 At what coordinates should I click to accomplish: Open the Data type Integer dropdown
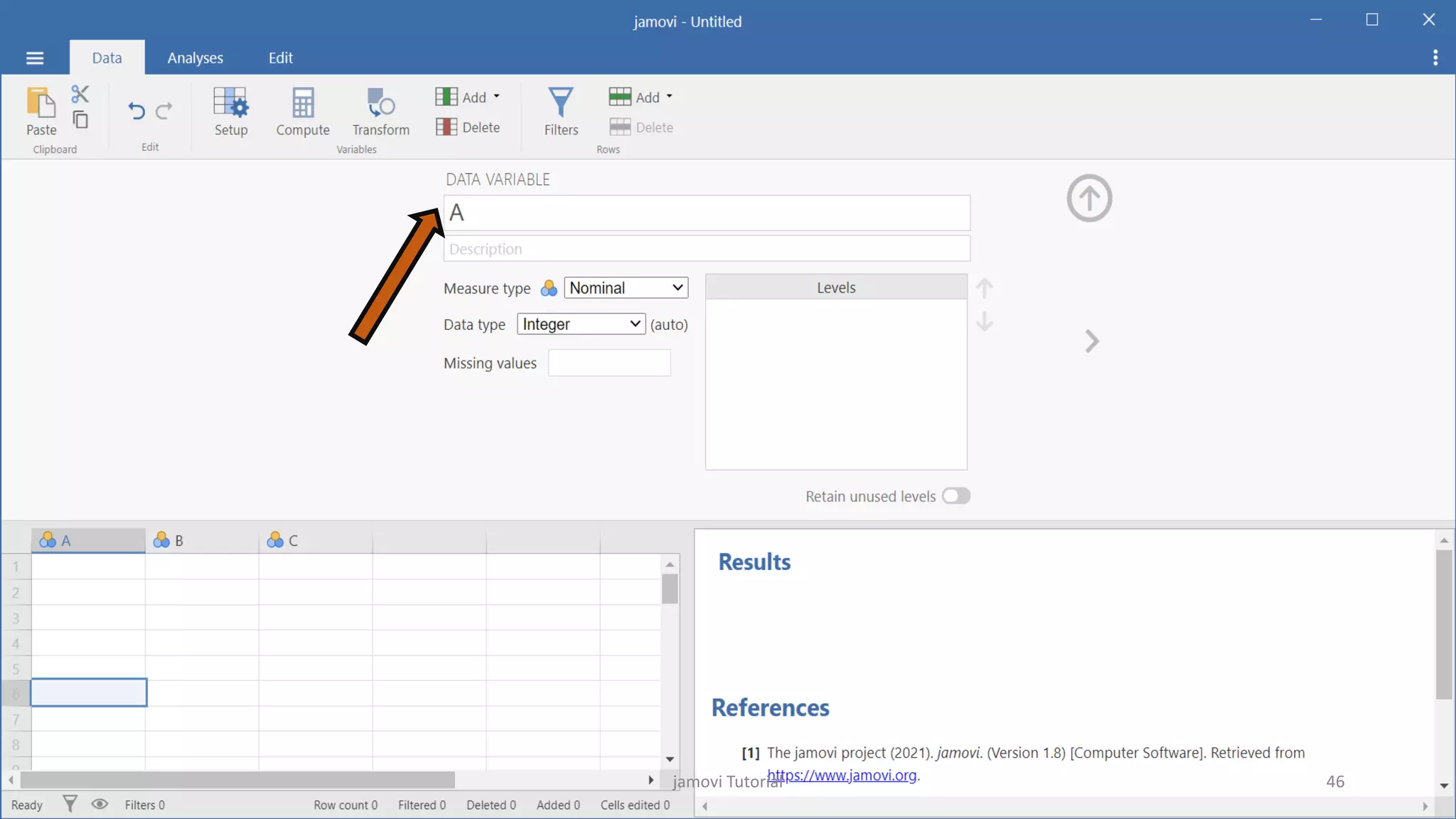(x=581, y=324)
